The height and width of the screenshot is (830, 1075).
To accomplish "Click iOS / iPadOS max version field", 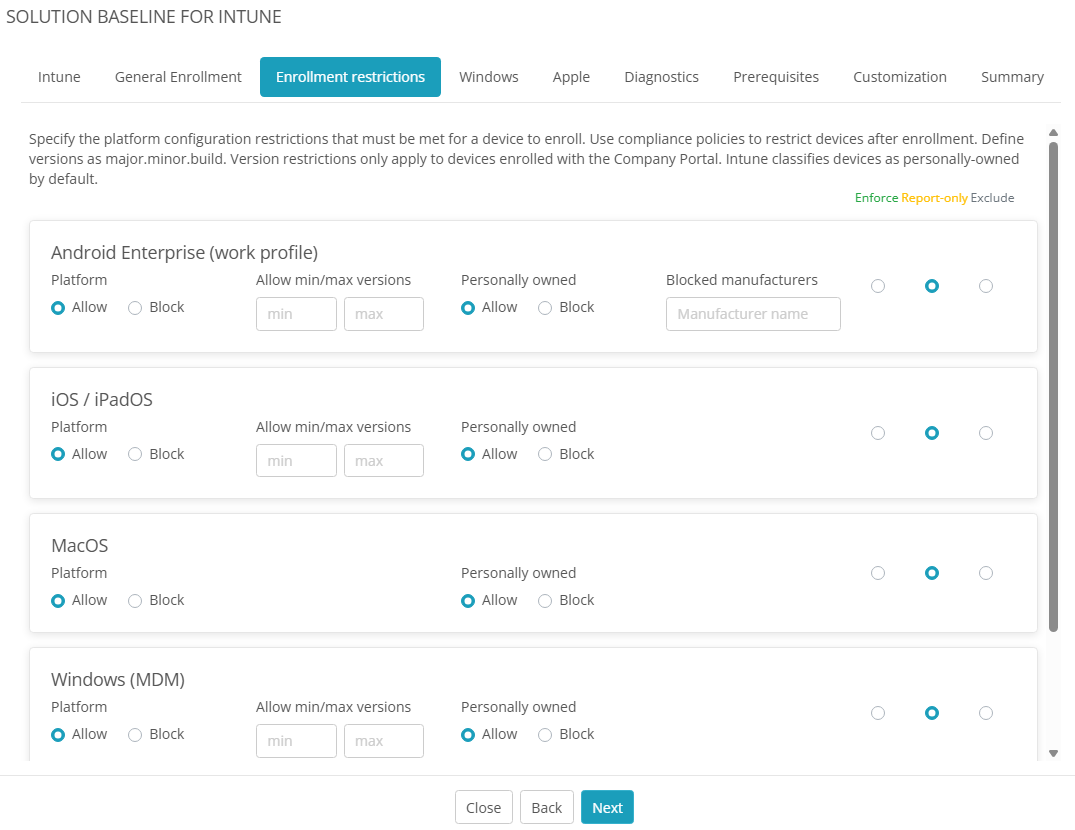I will pyautogui.click(x=384, y=461).
